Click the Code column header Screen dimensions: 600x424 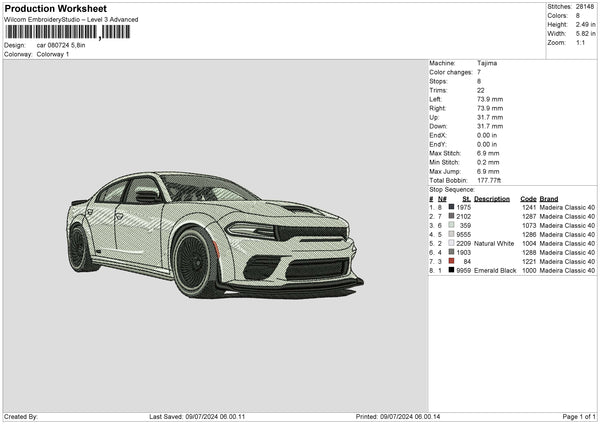(x=528, y=198)
